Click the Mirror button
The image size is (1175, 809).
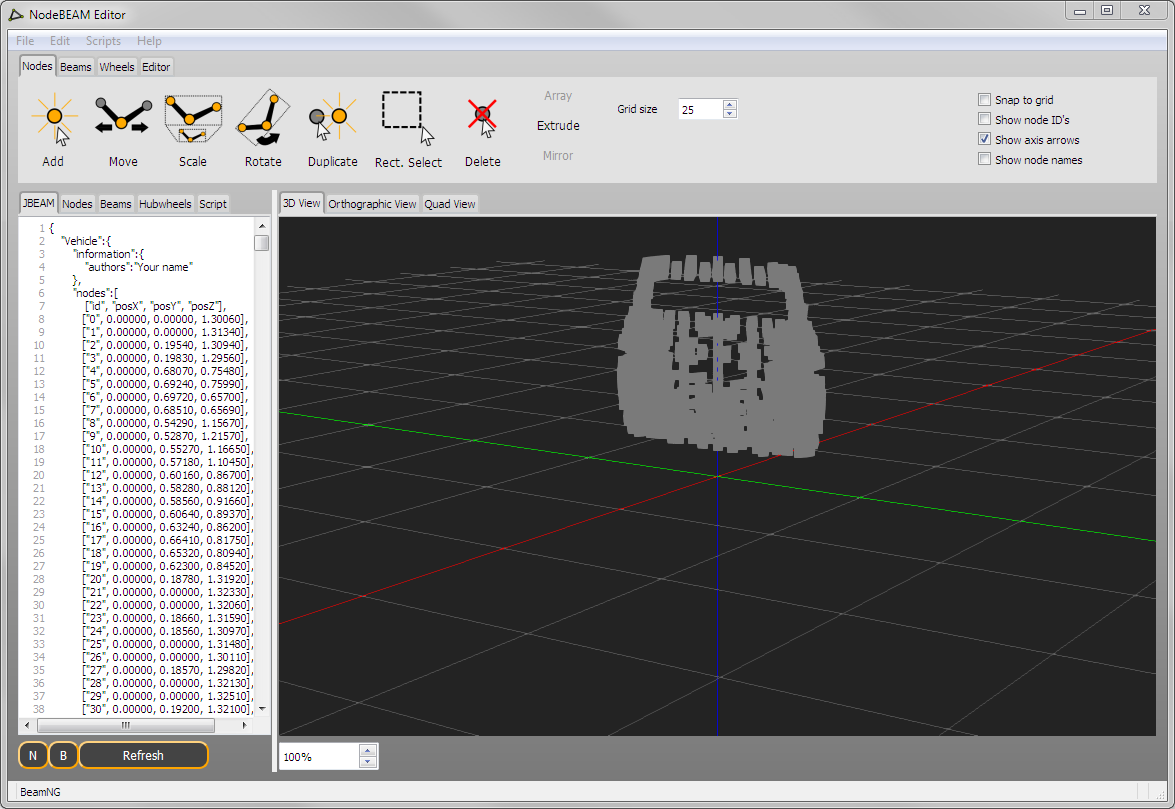(x=558, y=155)
